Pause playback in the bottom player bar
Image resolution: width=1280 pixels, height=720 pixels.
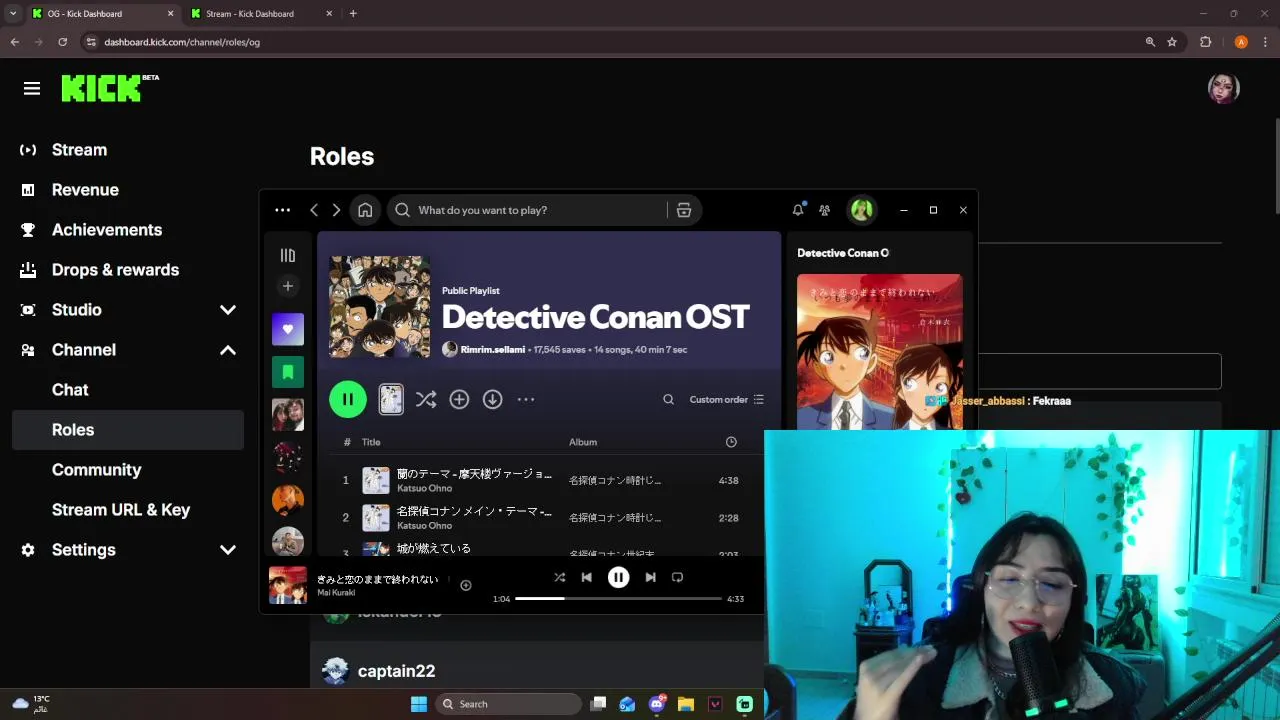618,577
